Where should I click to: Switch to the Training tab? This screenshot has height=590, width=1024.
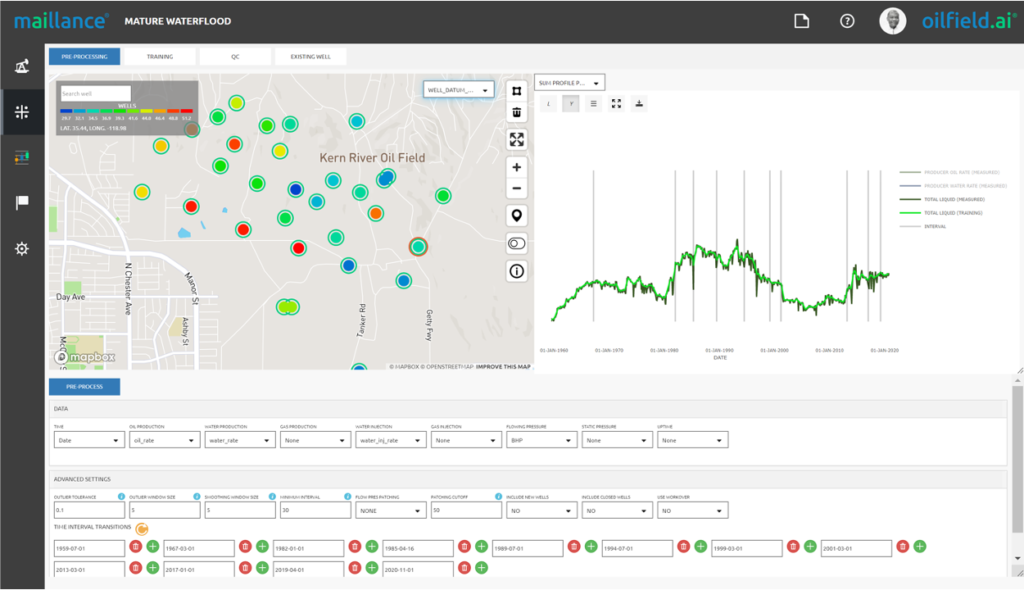160,57
